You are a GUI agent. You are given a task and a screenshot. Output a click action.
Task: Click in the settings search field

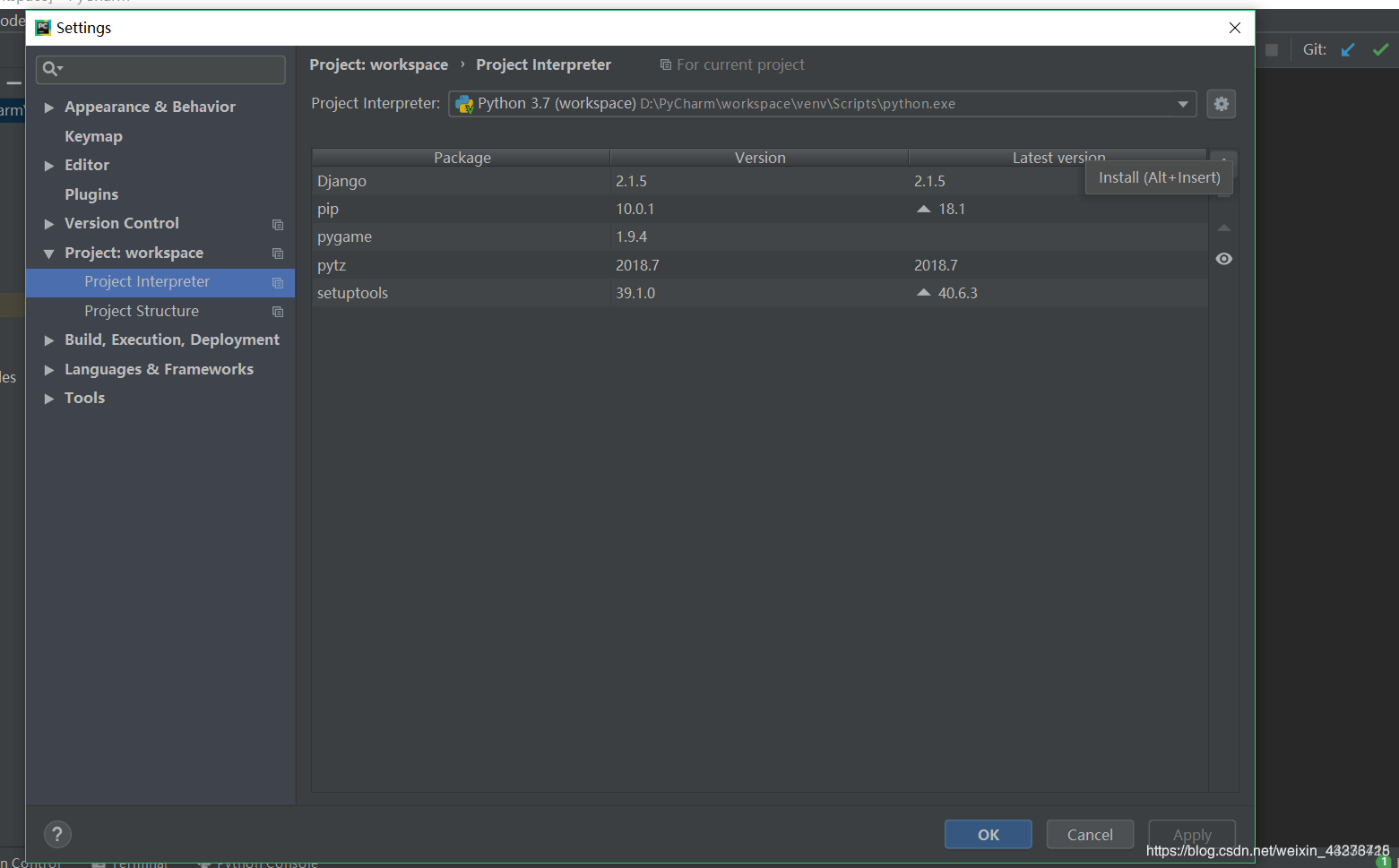[x=160, y=69]
